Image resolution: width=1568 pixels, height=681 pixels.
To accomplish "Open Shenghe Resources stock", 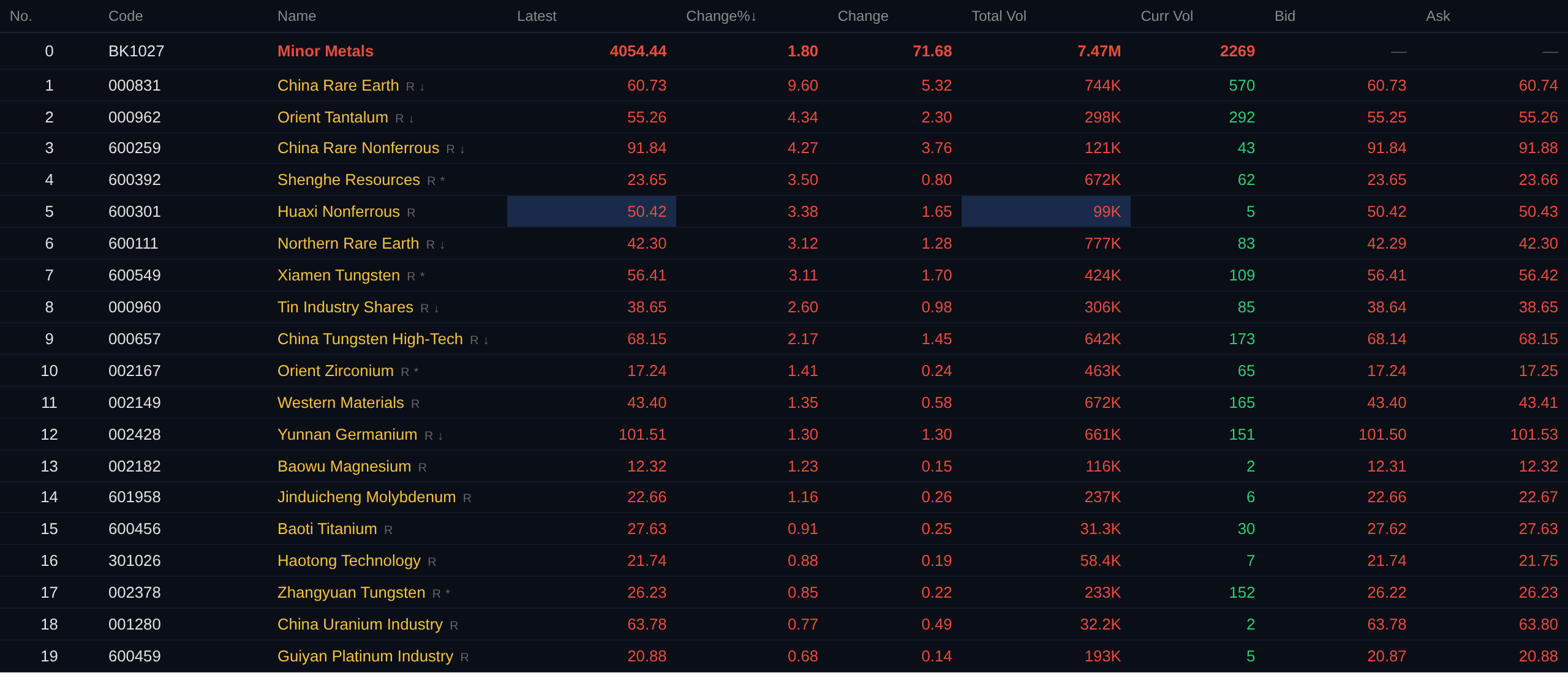I will coord(349,180).
